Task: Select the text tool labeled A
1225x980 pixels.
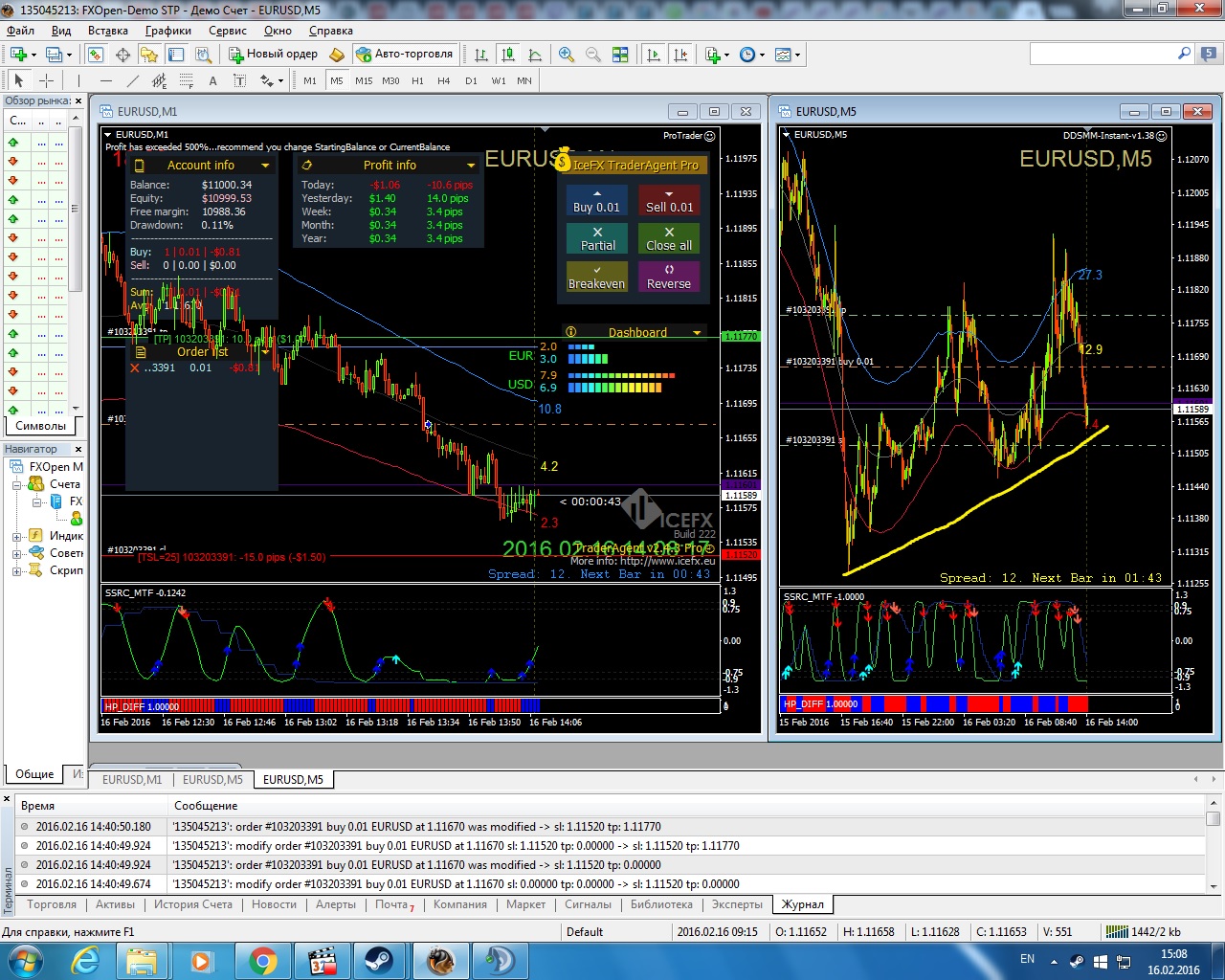Action: pyautogui.click(x=212, y=80)
